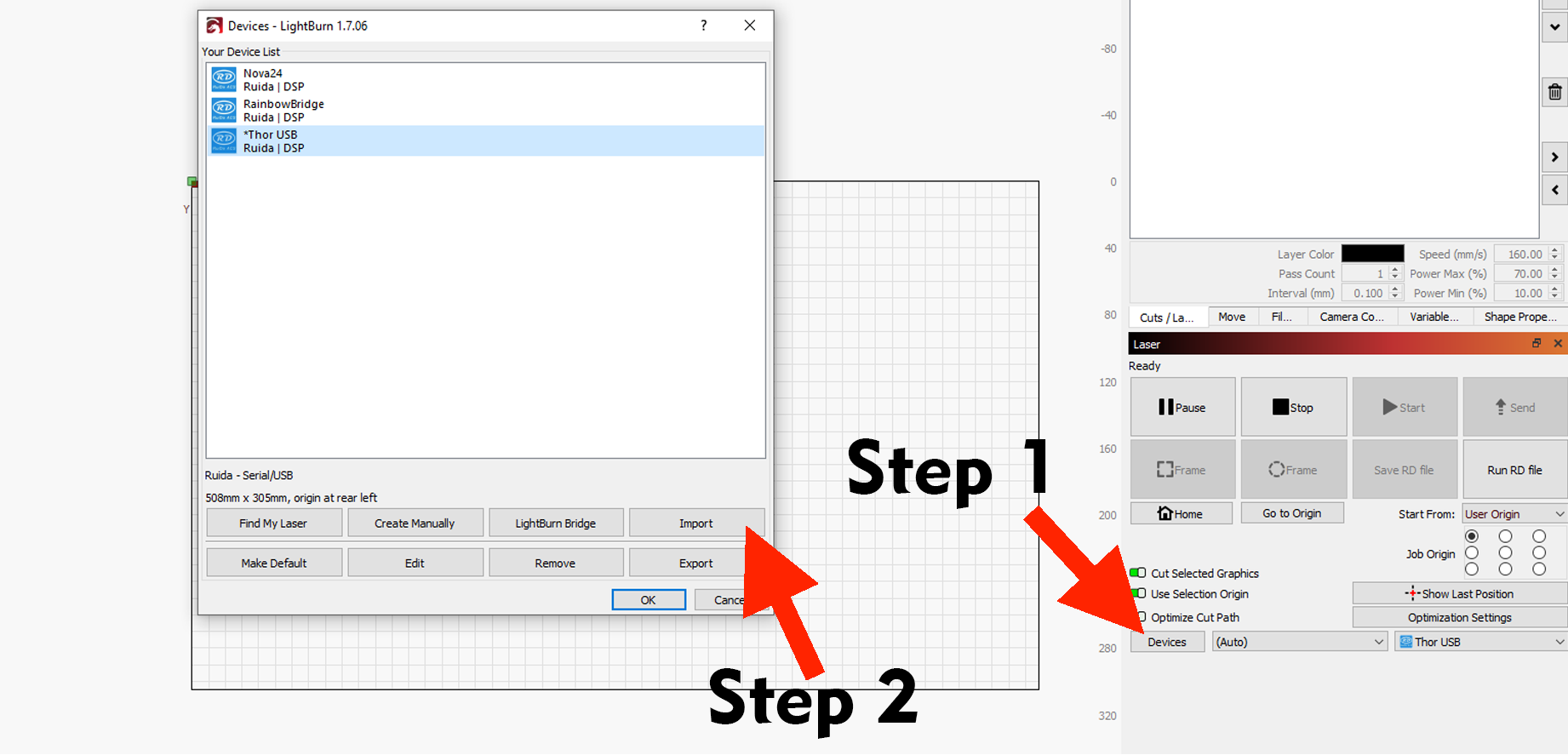Open the Shape Properties tab
This screenshot has width=1568, height=755.
click(1520, 317)
